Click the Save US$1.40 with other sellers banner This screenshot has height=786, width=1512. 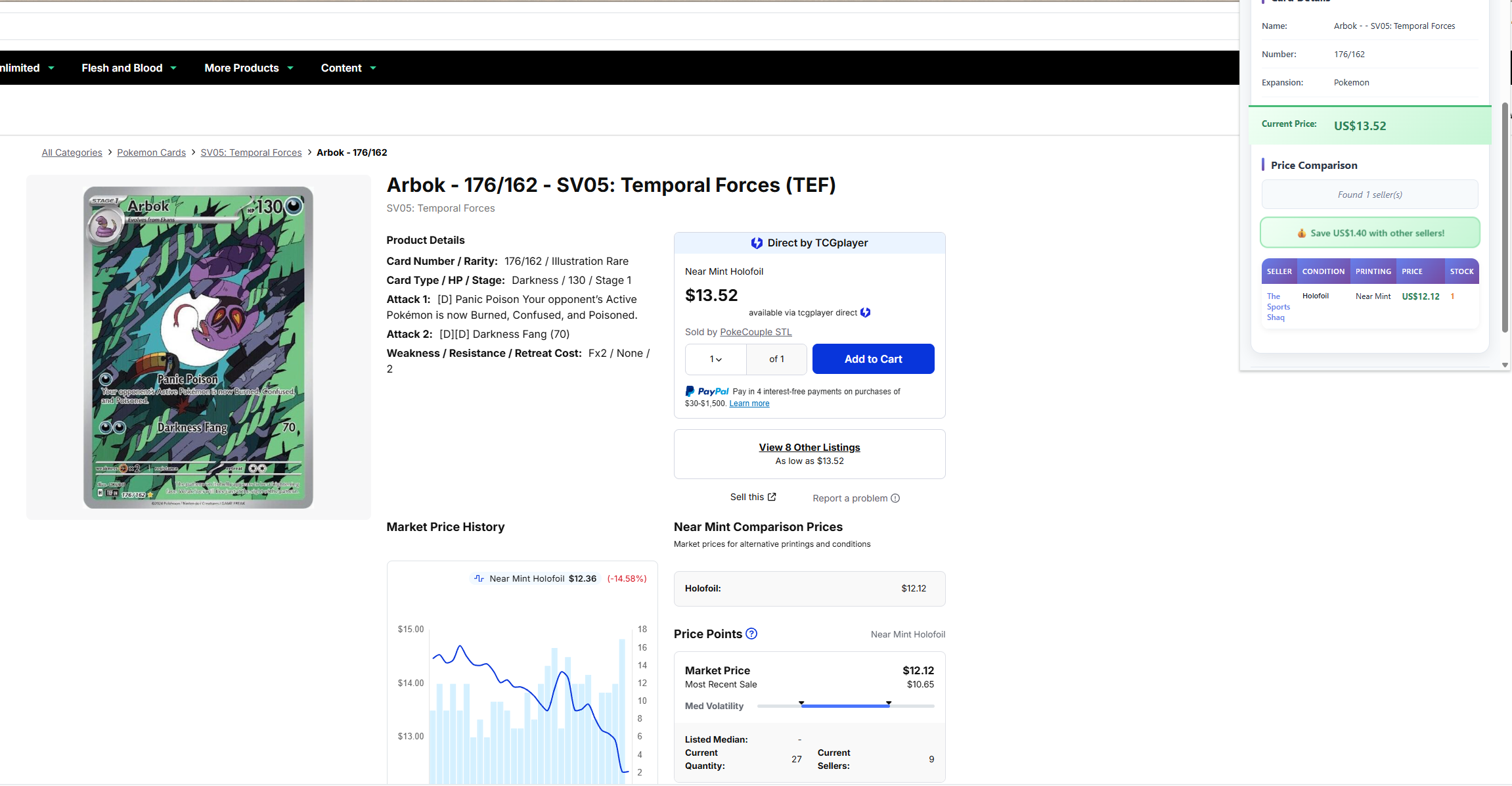[x=1369, y=233]
